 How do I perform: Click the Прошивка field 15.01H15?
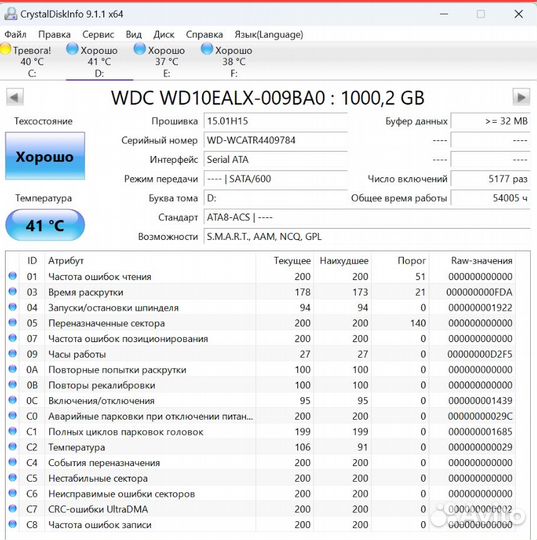pos(275,121)
